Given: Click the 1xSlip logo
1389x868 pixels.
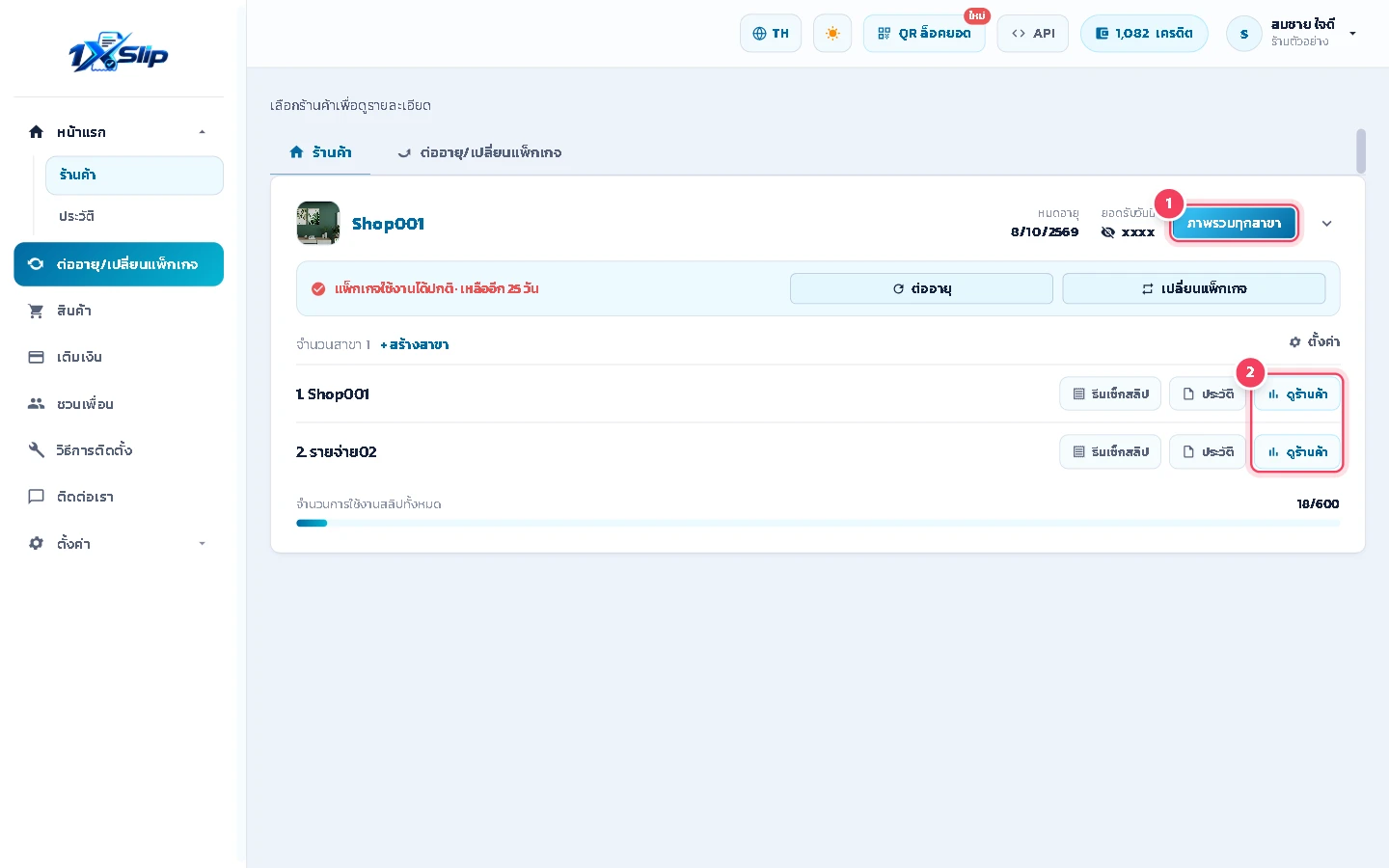Looking at the screenshot, I should tap(119, 53).
